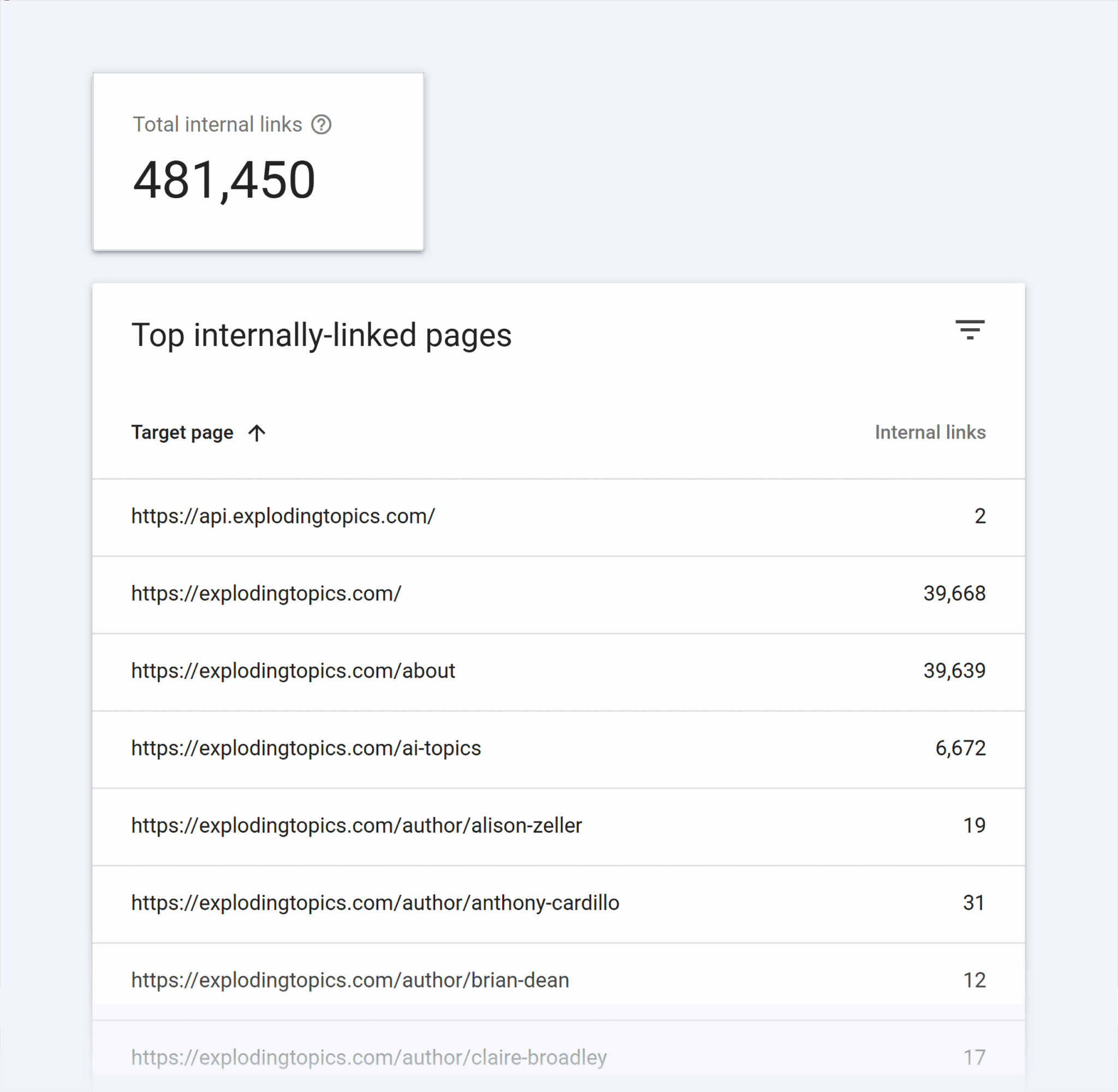Click the value 17 in the claire-broadley row
The height and width of the screenshot is (1092, 1118).
[974, 1057]
